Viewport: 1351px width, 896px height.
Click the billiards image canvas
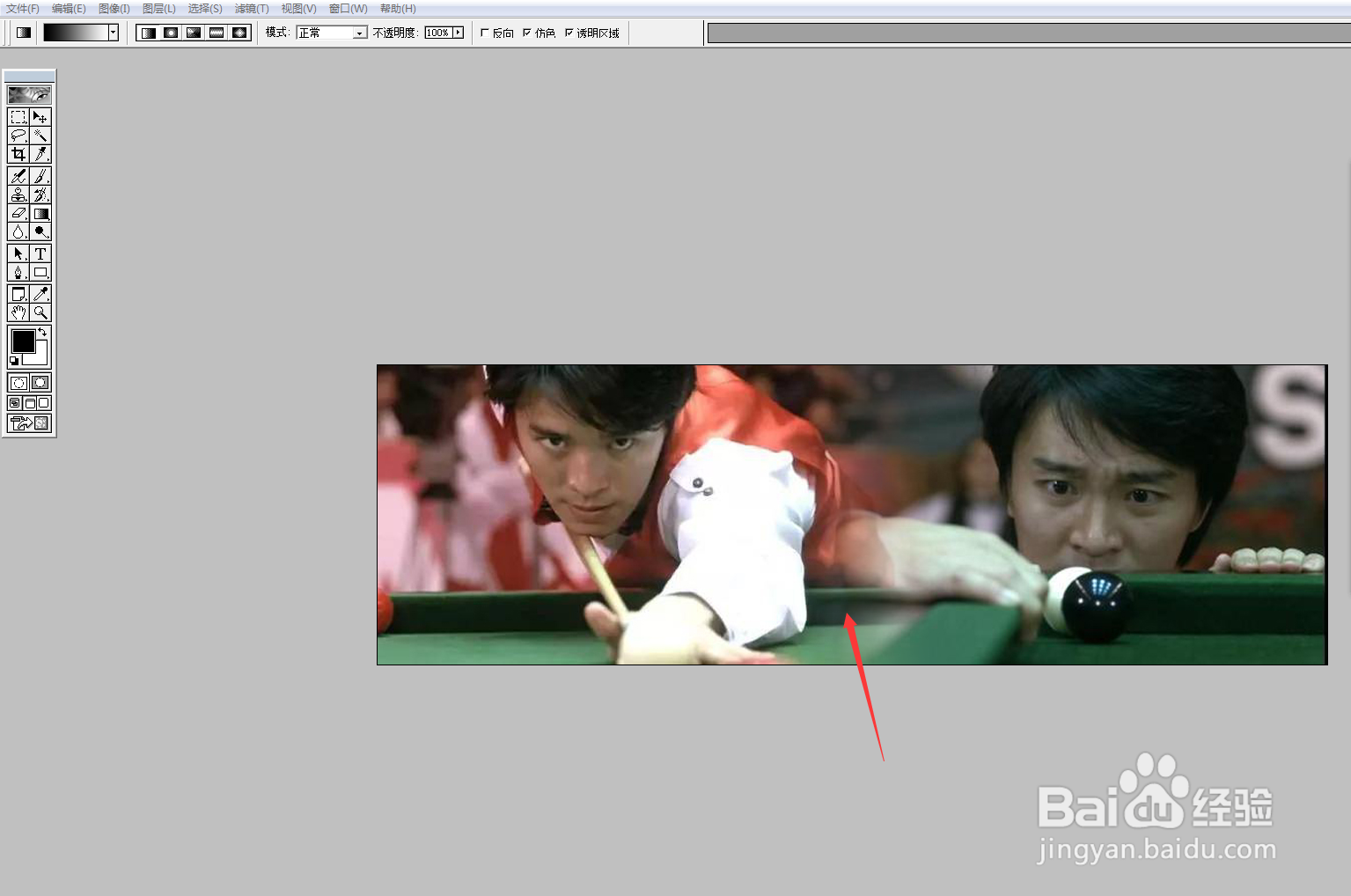[851, 515]
